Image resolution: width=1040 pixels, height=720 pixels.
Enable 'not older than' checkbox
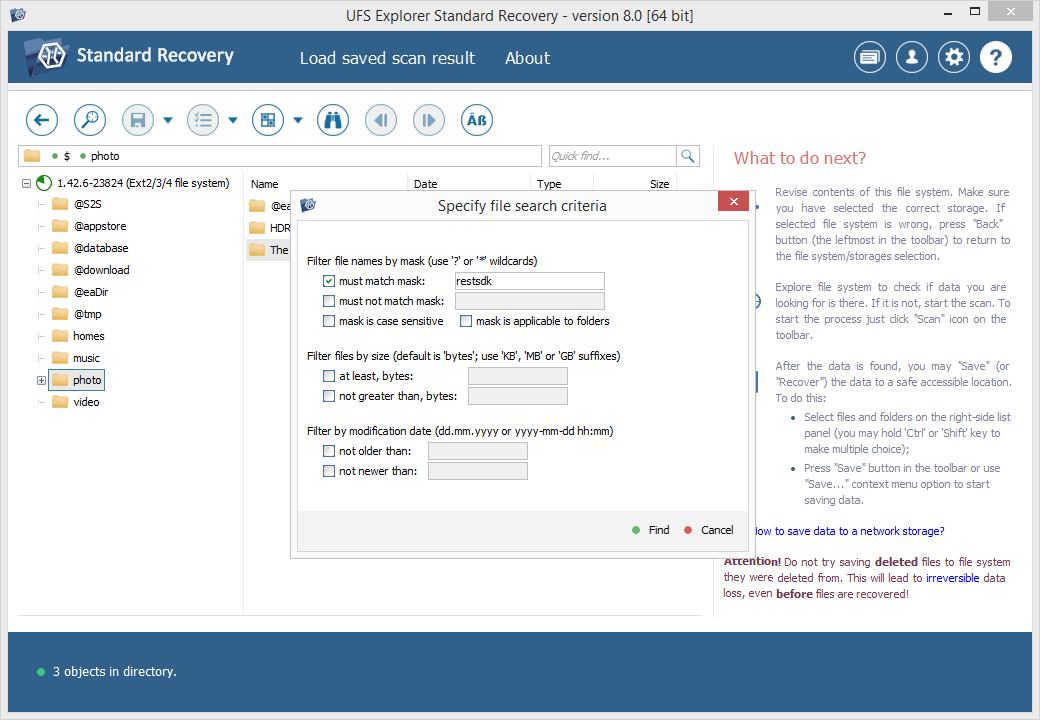pyautogui.click(x=329, y=451)
